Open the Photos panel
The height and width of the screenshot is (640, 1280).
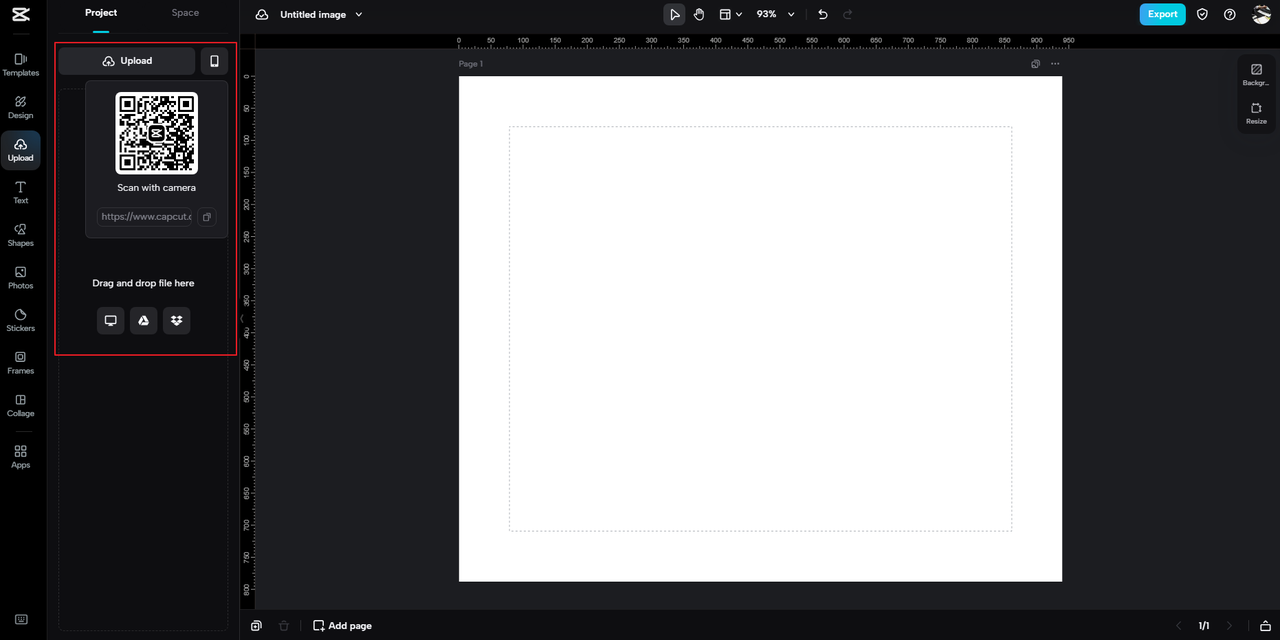click(x=20, y=278)
